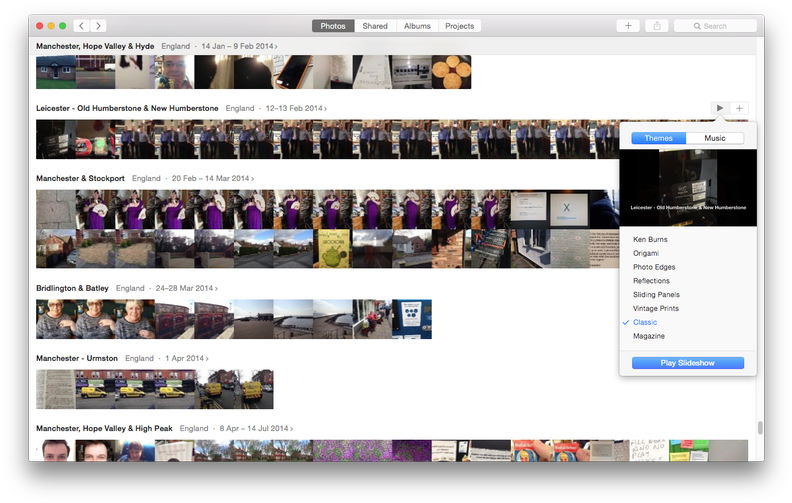Expand Manchester, Hope Valley & Hyde moment chevron
Screen dimensions: 792x503
coord(276,46)
